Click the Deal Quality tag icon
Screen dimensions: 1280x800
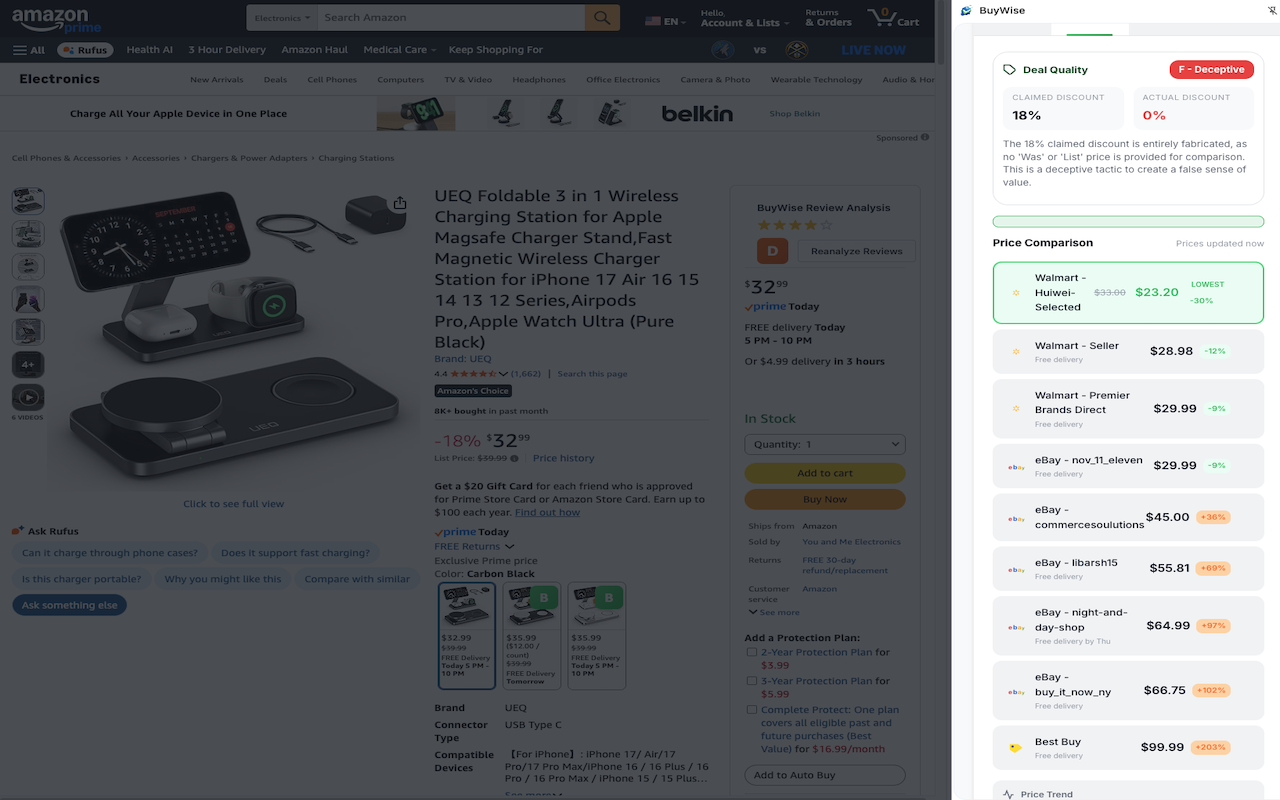pyautogui.click(x=1009, y=70)
